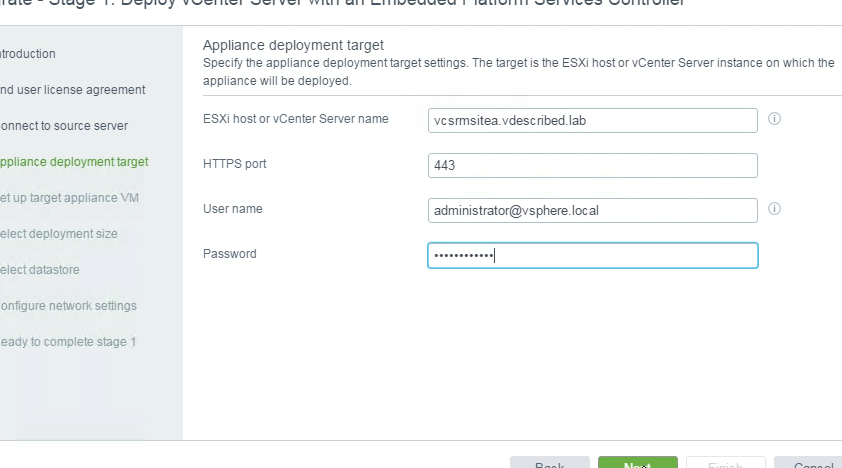Click the ESXi host or vCenter Server name label

click(x=296, y=119)
